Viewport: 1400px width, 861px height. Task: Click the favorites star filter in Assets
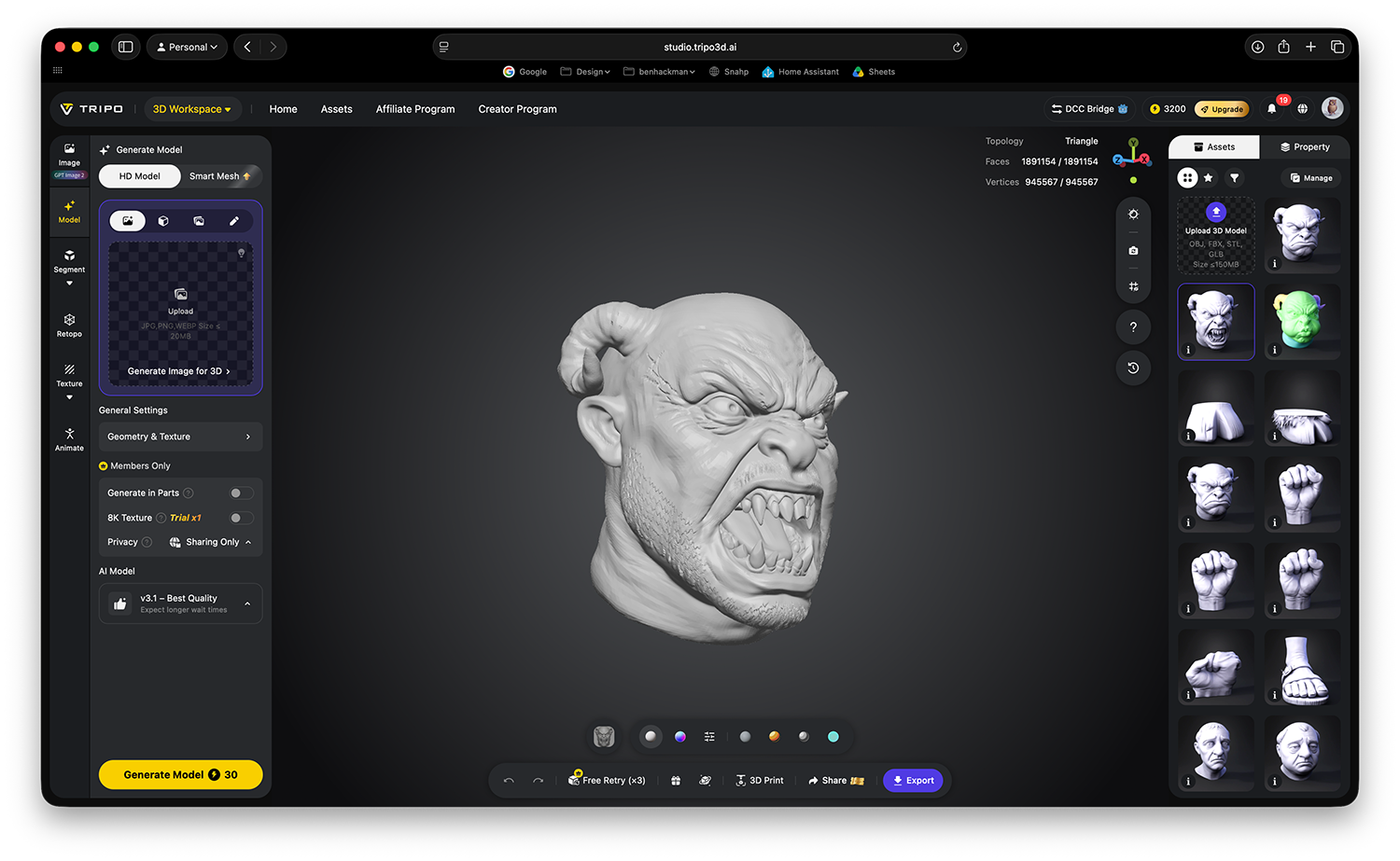(x=1209, y=177)
